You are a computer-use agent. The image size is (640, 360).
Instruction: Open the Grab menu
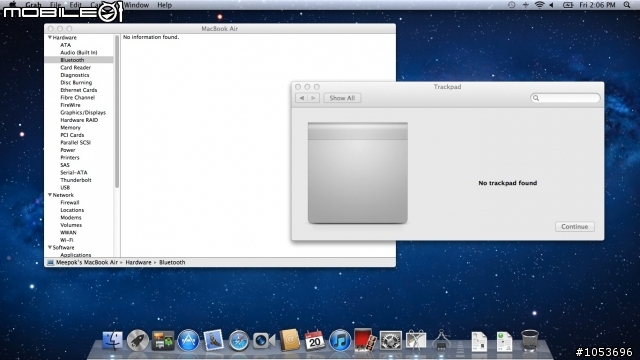tap(33, 5)
